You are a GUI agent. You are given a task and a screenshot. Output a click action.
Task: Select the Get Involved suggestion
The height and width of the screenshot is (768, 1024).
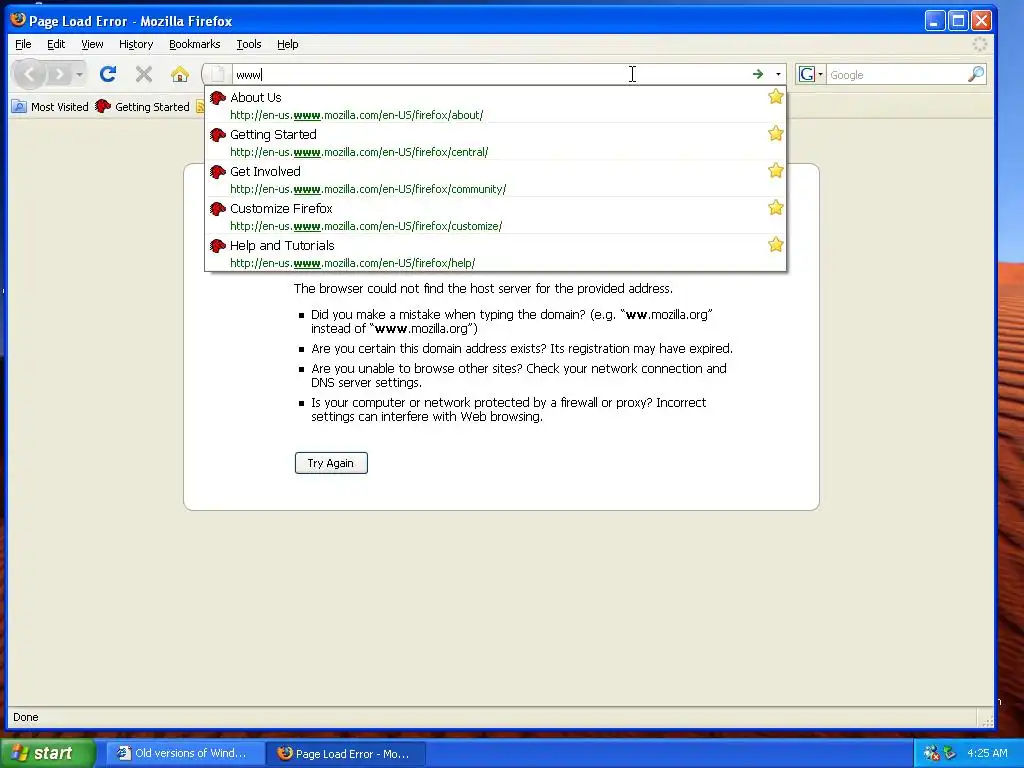point(496,179)
